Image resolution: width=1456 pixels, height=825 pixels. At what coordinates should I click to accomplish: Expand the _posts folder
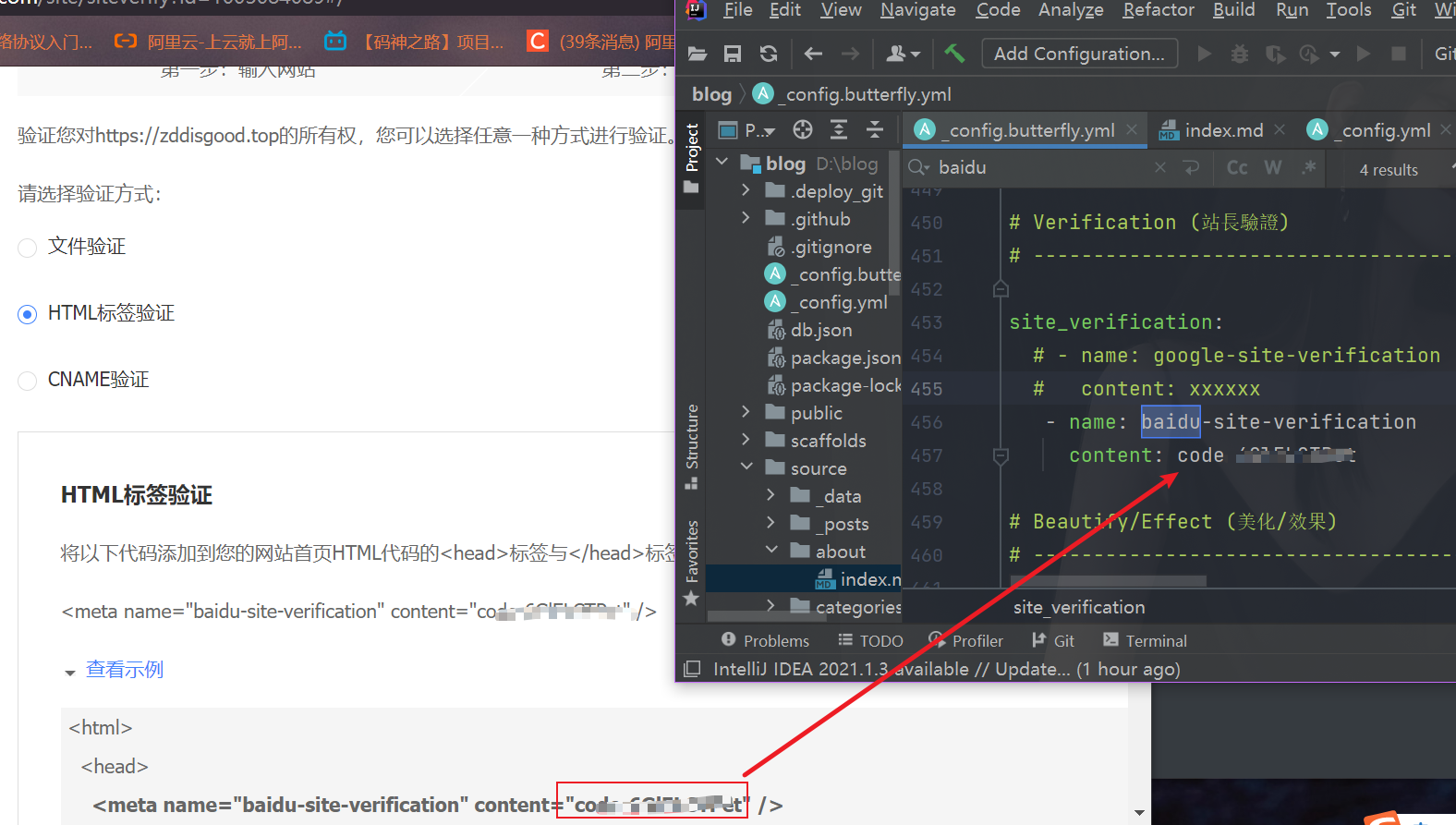click(x=771, y=523)
